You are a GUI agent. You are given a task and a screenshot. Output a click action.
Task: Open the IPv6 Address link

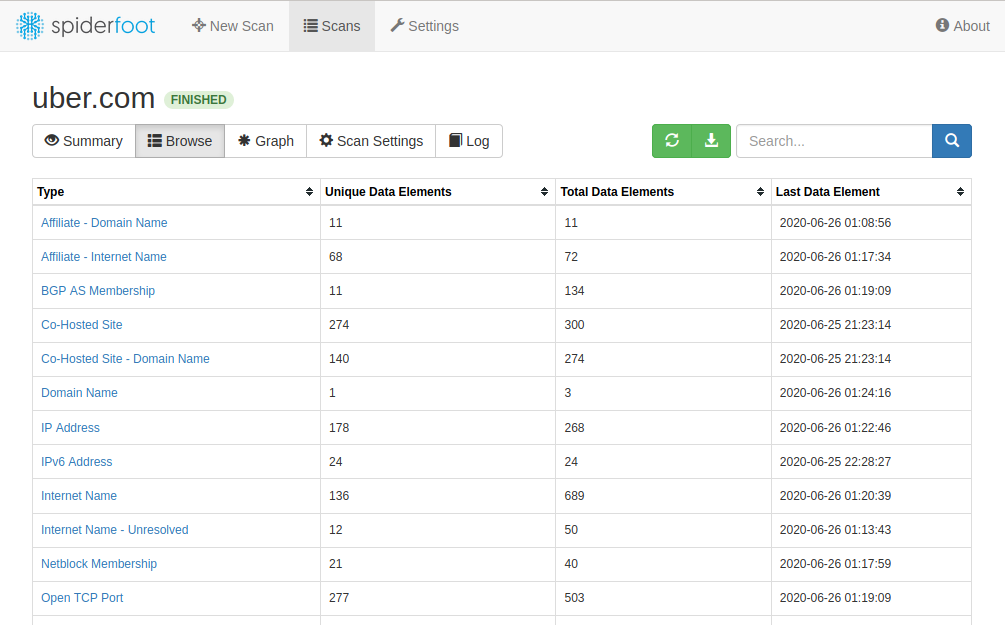click(x=76, y=462)
